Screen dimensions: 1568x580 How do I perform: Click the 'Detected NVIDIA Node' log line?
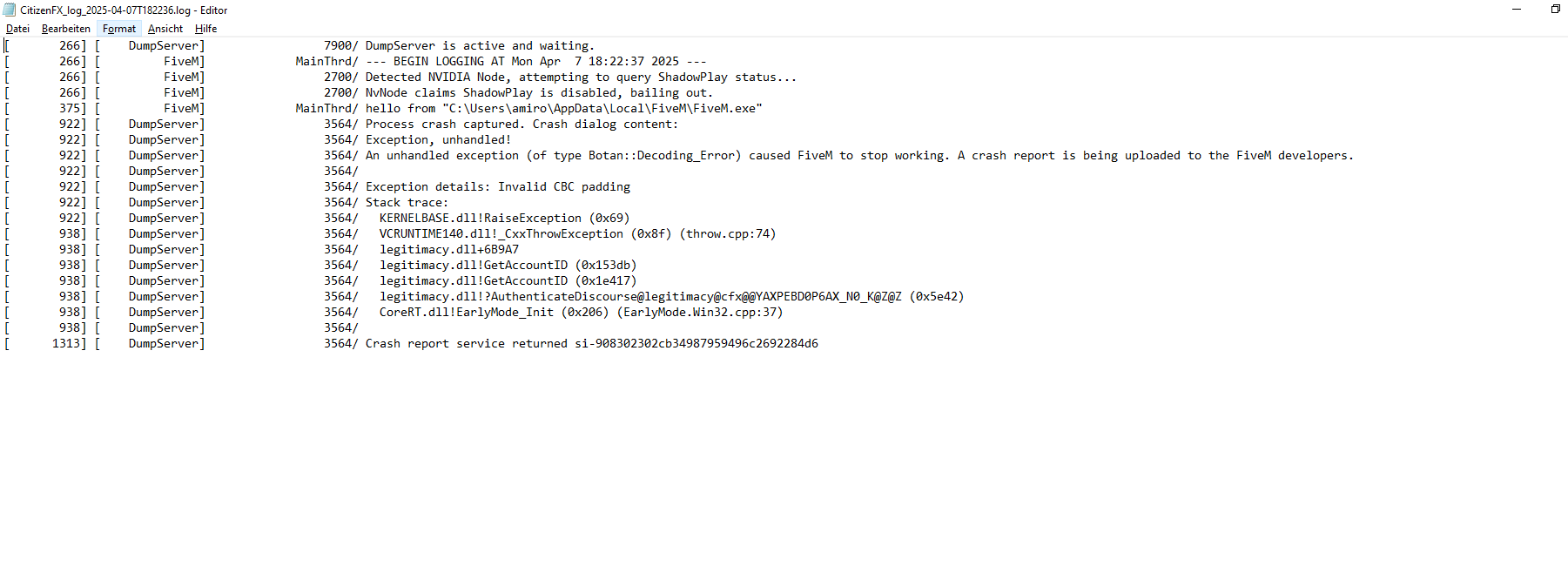point(581,78)
